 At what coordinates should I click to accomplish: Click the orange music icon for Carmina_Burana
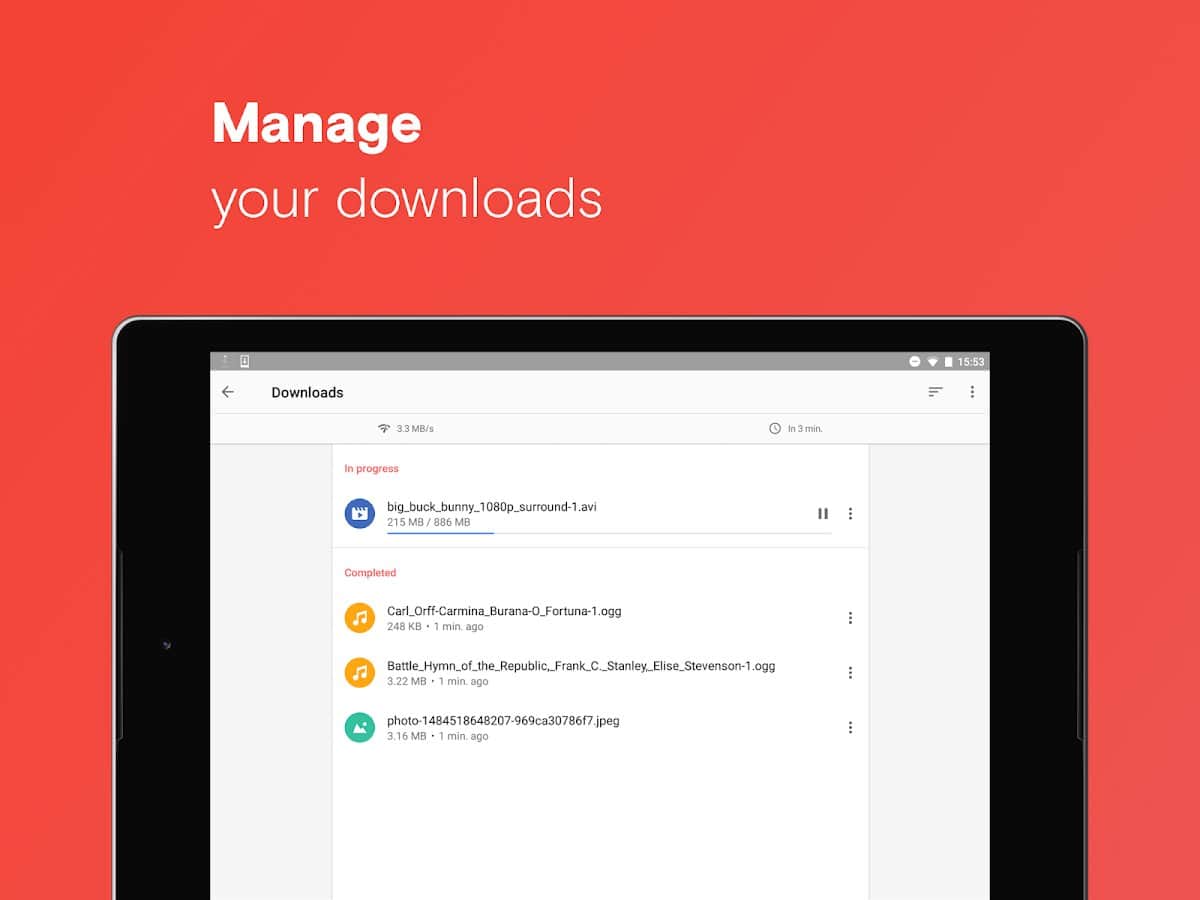pyautogui.click(x=360, y=618)
